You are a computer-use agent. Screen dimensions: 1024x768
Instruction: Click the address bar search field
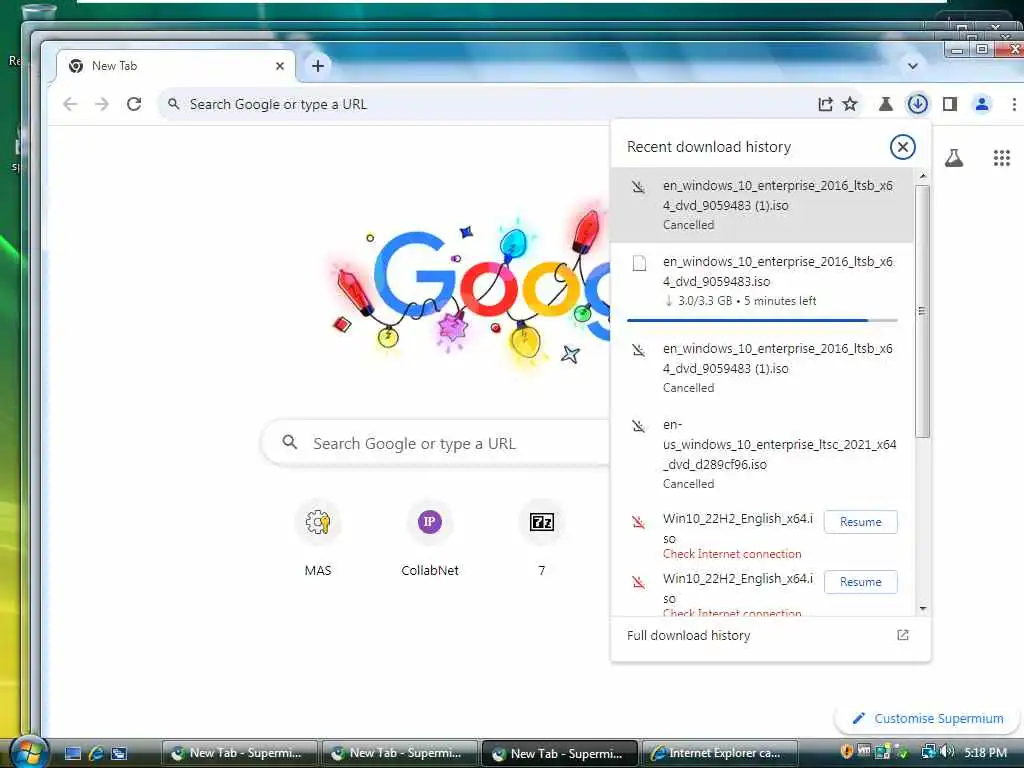click(483, 104)
